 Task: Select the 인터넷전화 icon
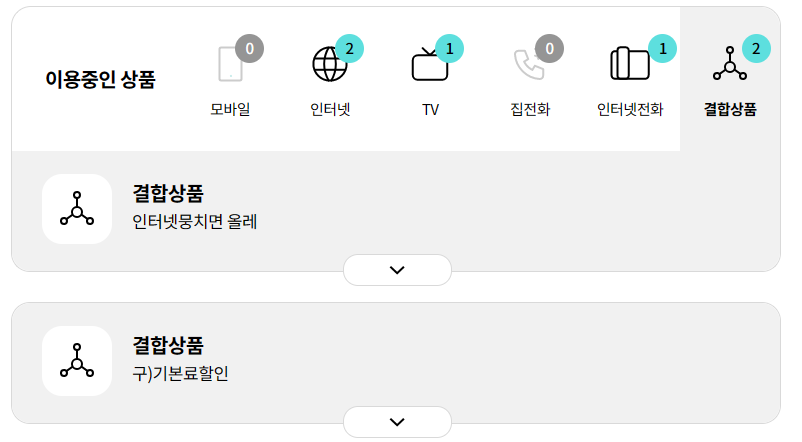[x=630, y=64]
